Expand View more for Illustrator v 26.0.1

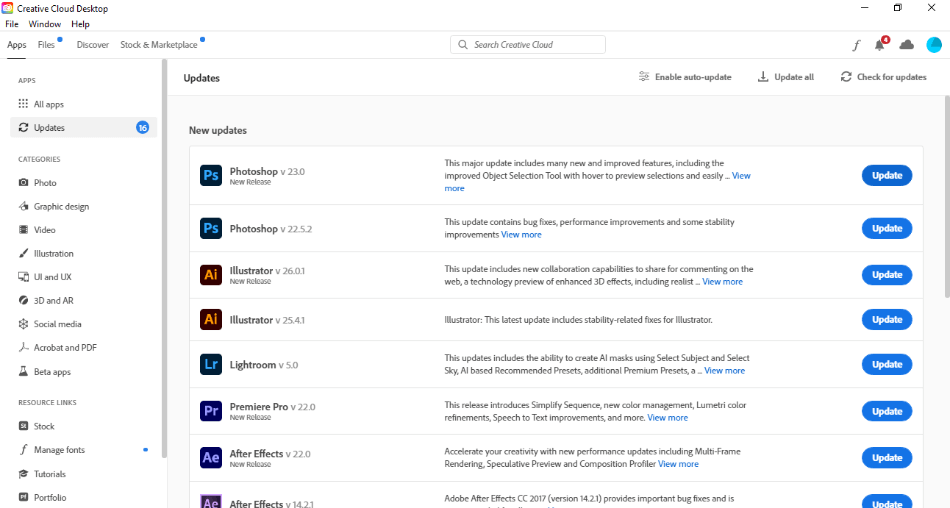[722, 282]
